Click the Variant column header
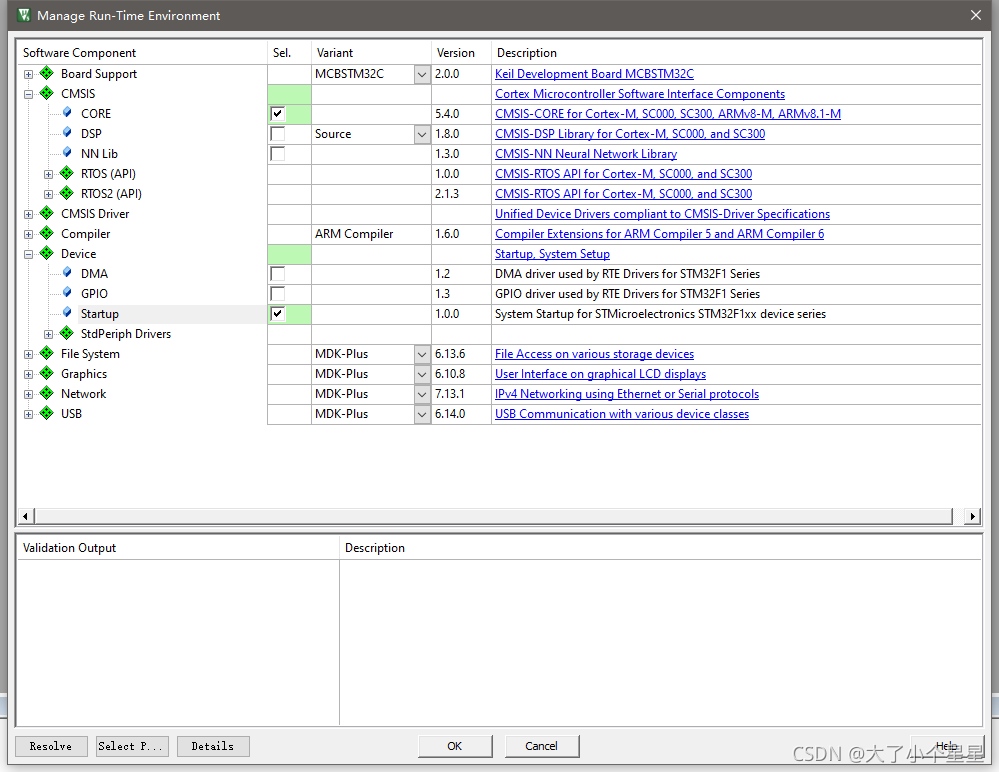Image resolution: width=999 pixels, height=772 pixels. click(x=371, y=53)
